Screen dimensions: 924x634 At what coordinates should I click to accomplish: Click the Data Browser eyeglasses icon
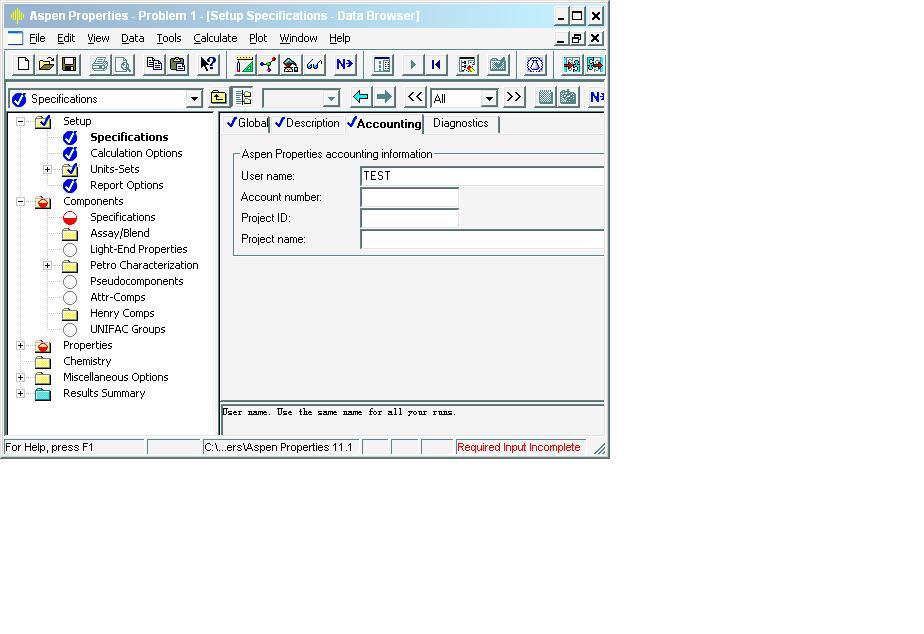[314, 64]
